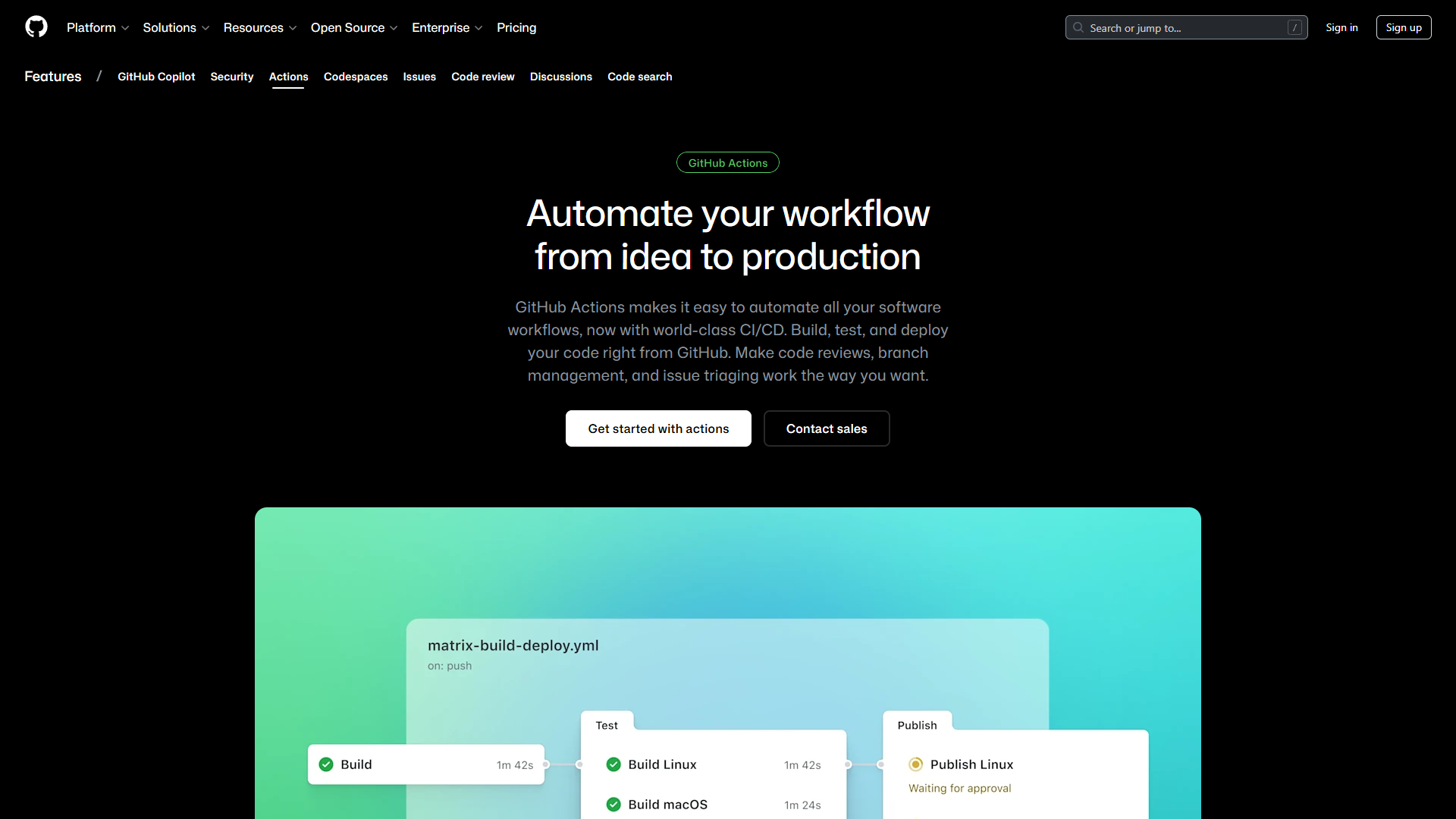Click the "/" shortcut badge in search box
This screenshot has width=1456, height=819.
point(1294,27)
